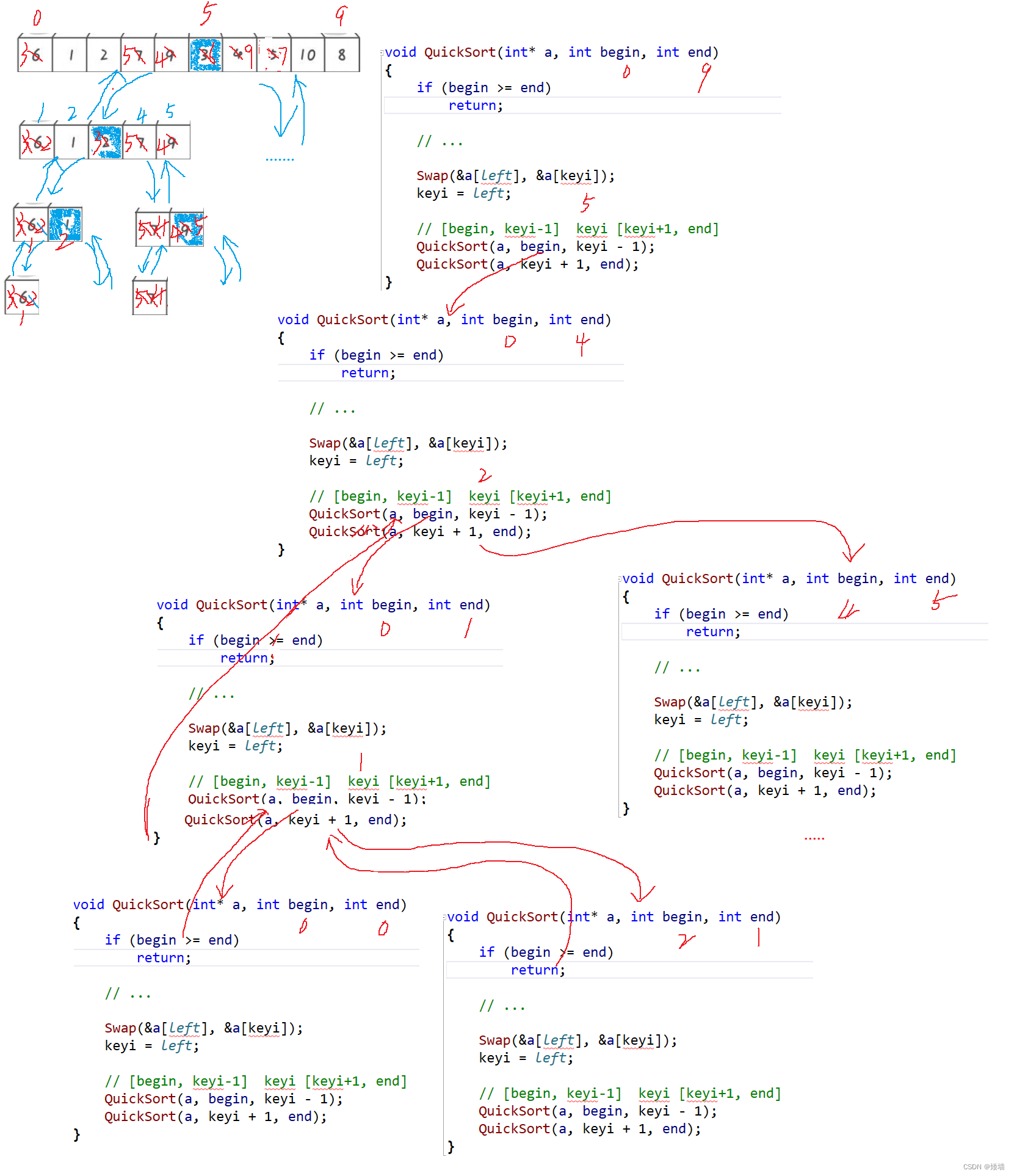The height and width of the screenshot is (1176, 1014).
Task: Click 'if (begin >= end)' in the 0-to-0 QuickSort block
Action: tap(172, 940)
